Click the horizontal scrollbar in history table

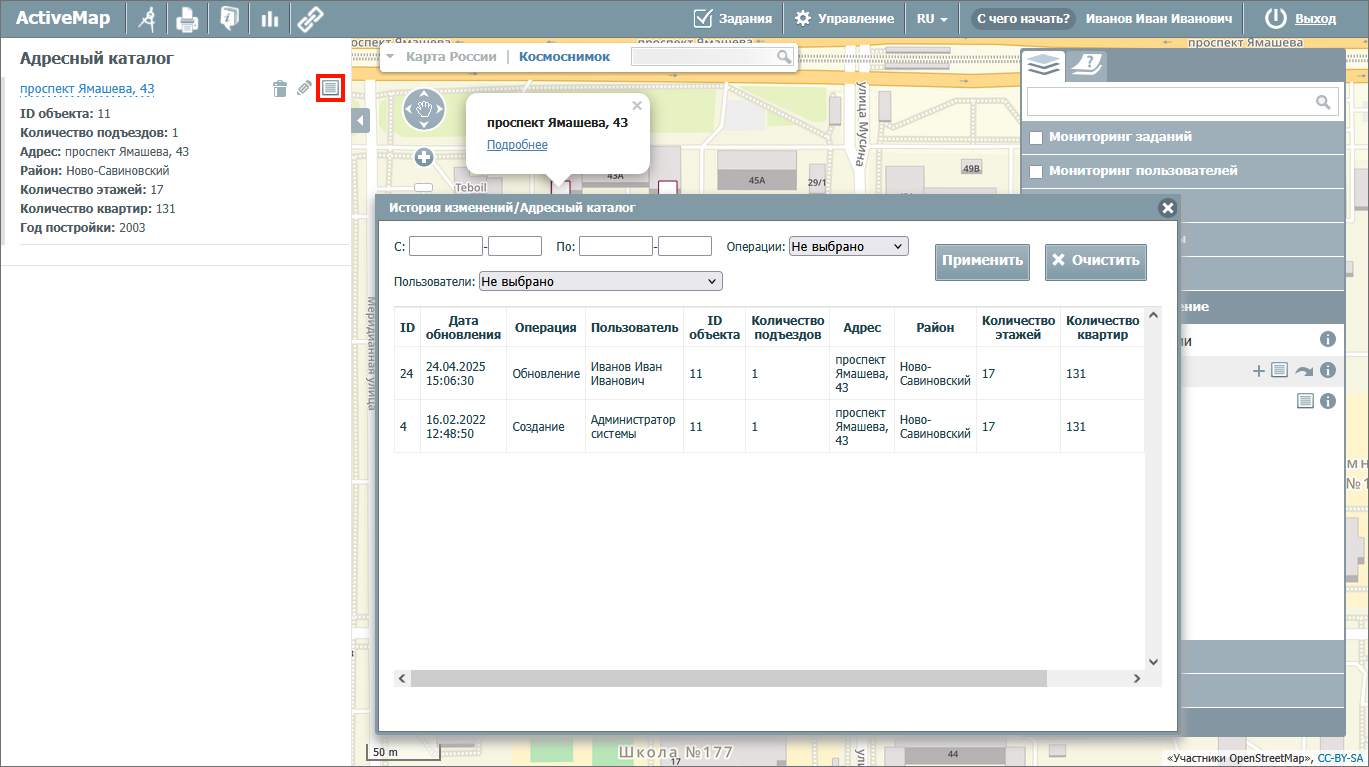[727, 678]
